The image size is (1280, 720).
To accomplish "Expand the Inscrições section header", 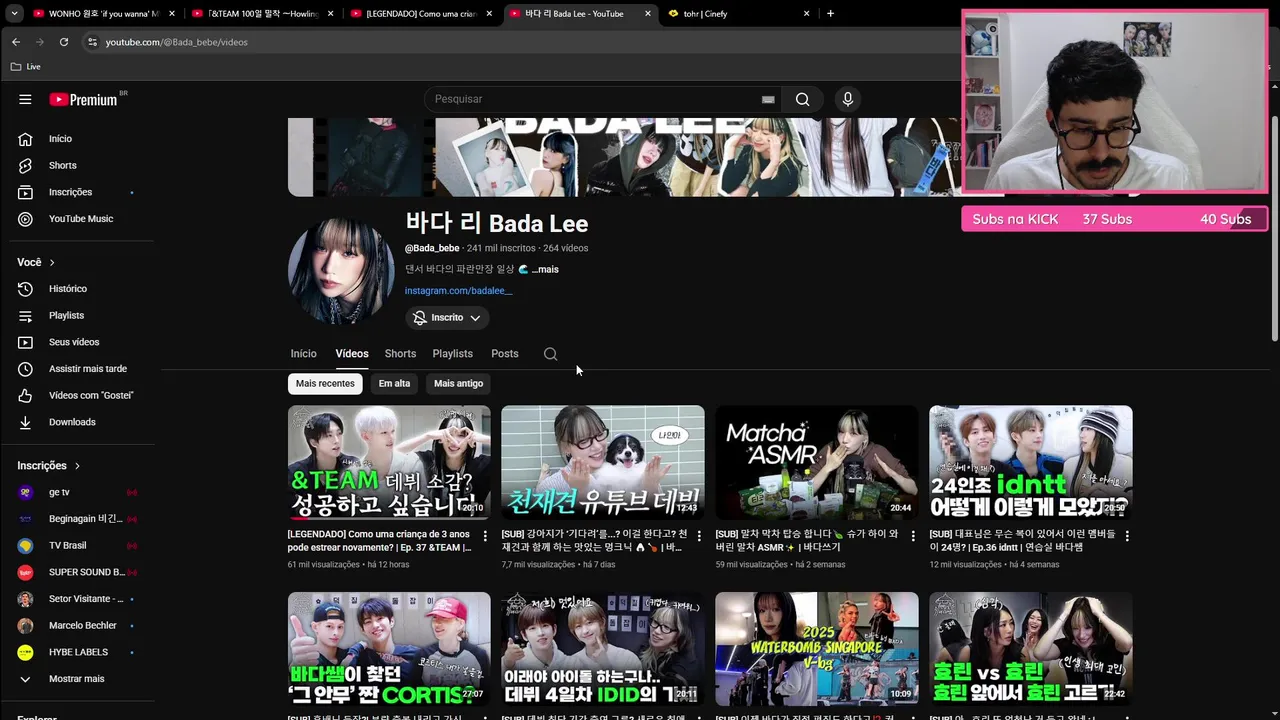I will pos(48,465).
